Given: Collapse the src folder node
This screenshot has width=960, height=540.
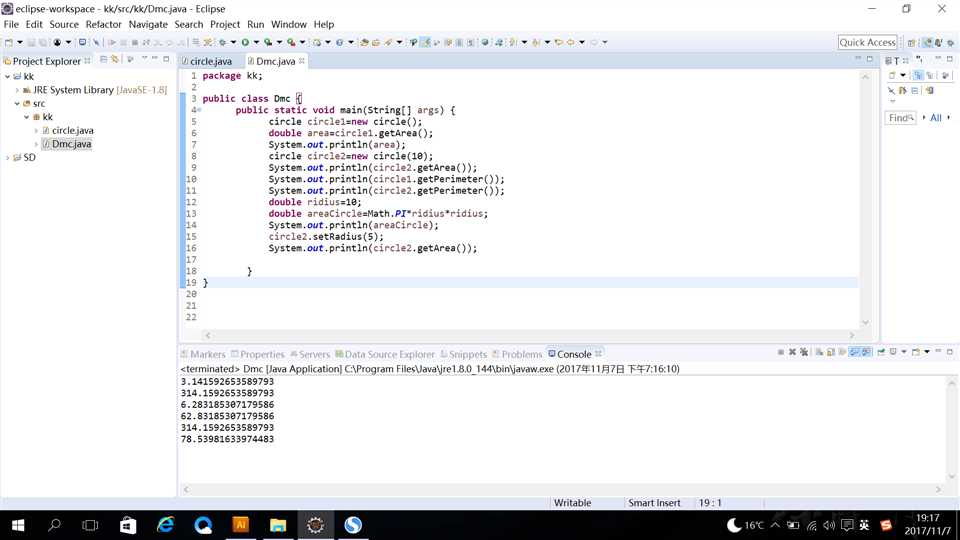Looking at the screenshot, I should point(17,103).
